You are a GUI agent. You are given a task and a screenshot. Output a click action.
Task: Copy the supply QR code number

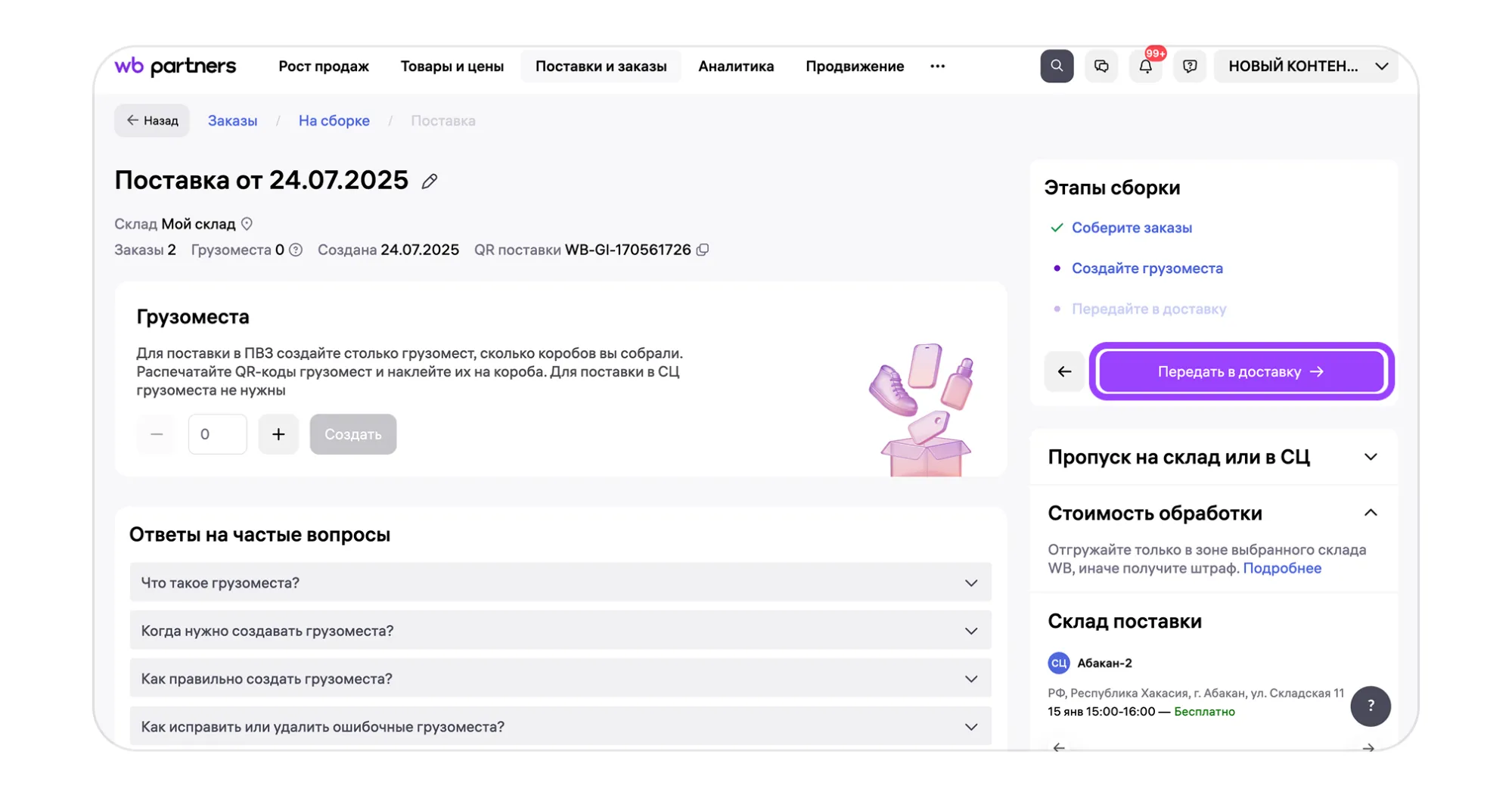(703, 250)
